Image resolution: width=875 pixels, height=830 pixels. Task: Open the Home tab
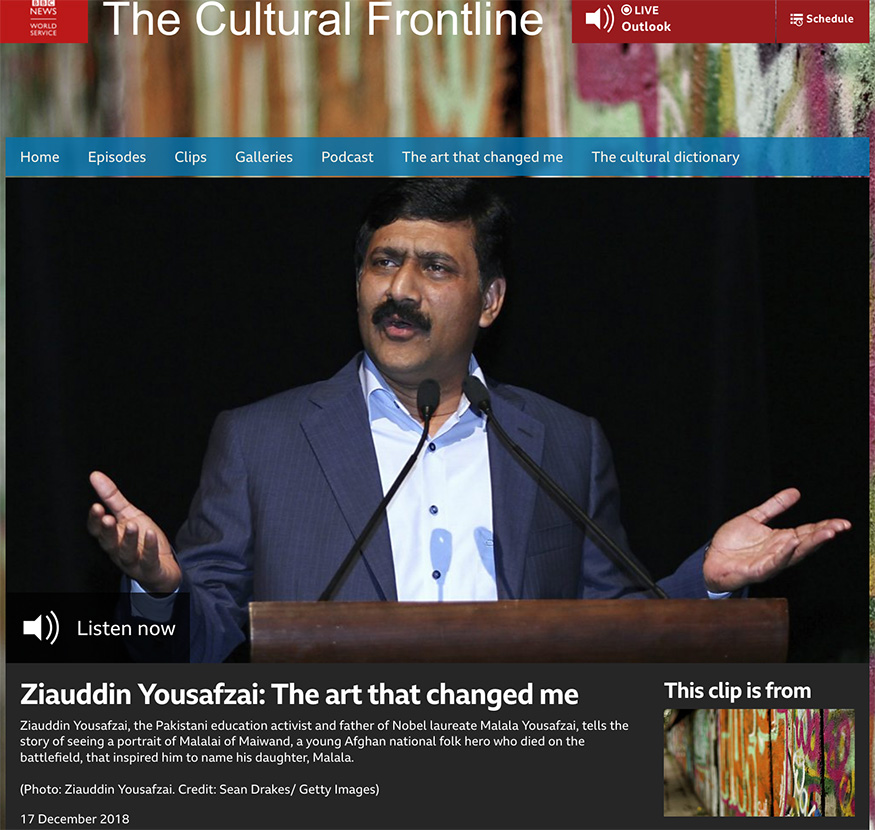tap(40, 157)
